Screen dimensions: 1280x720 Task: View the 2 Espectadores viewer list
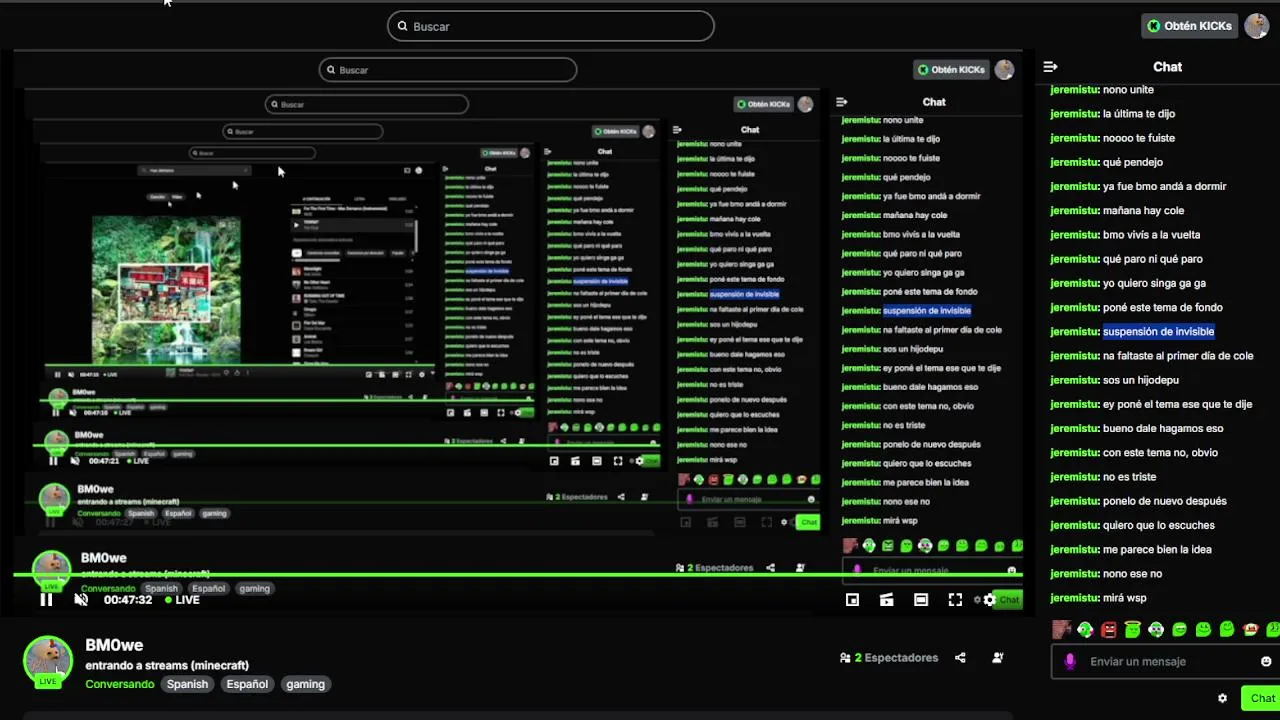click(x=889, y=658)
